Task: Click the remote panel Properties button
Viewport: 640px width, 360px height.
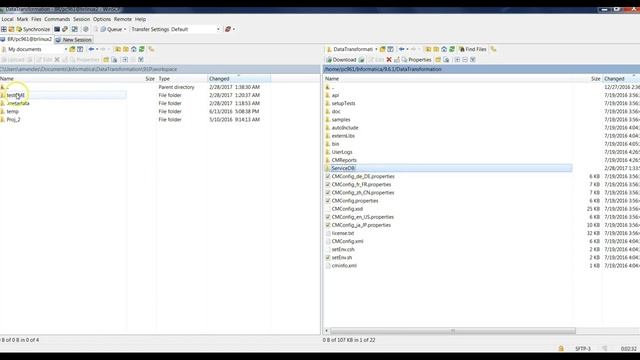Action: pos(417,60)
